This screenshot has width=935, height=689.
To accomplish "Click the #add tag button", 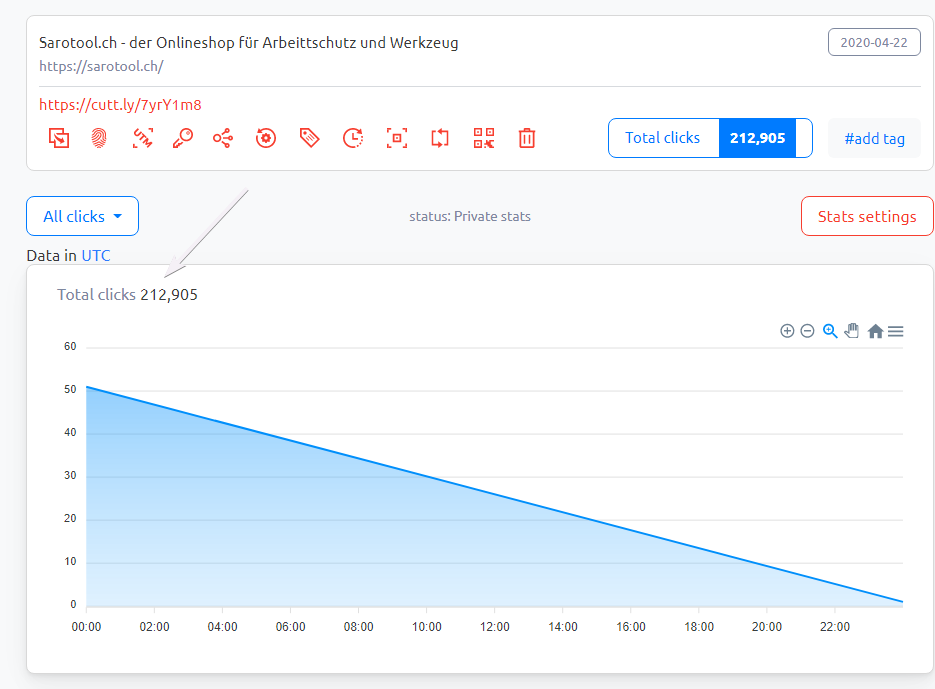I will 874,138.
